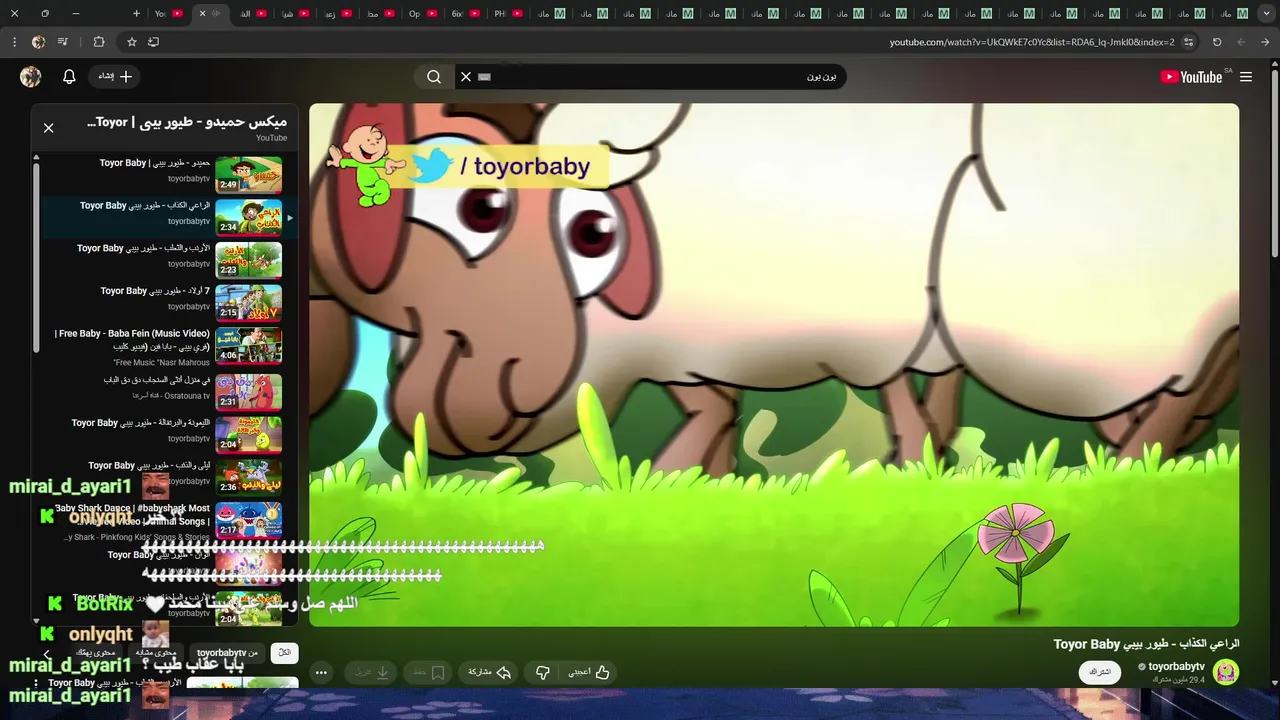Open the three-dot menu of the bottom recommended video

click(37, 684)
